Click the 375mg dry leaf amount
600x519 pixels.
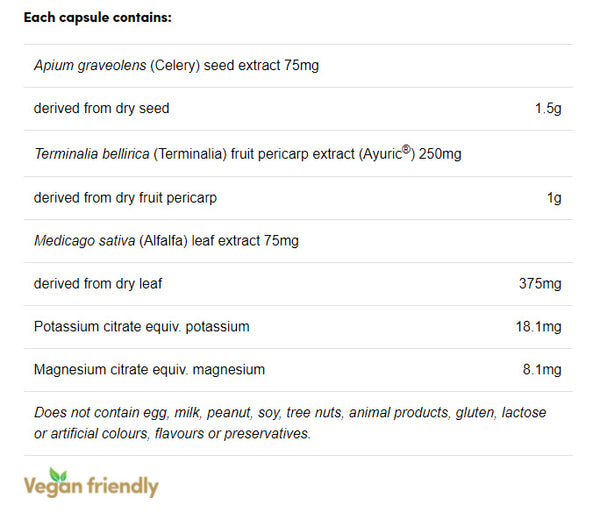click(541, 284)
